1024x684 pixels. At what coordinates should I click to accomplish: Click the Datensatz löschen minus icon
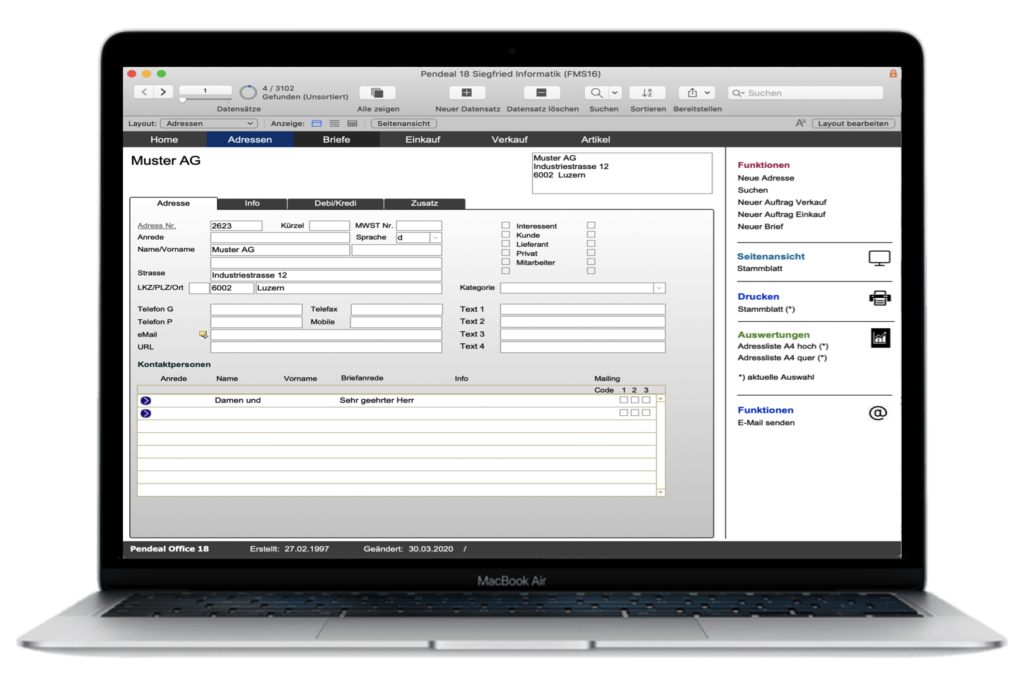pyautogui.click(x=541, y=92)
